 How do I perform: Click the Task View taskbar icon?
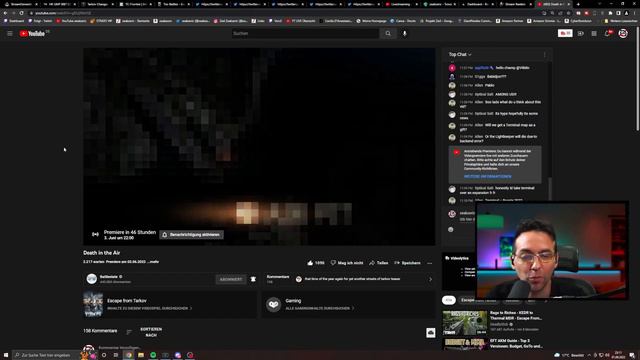tap(116, 355)
